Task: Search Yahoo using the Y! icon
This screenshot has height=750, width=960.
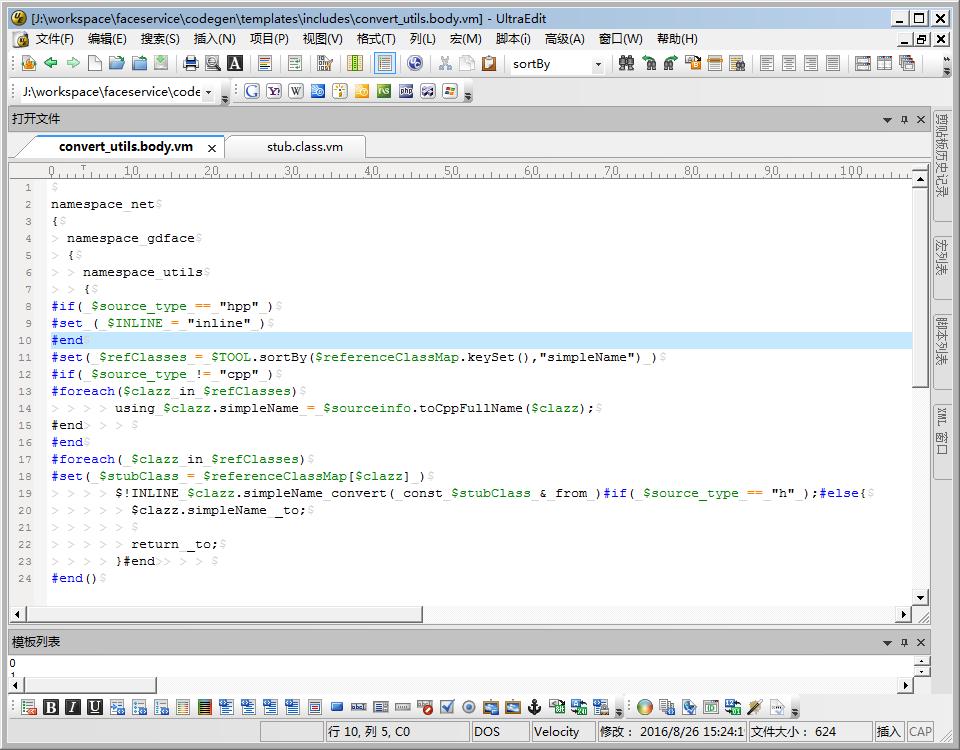Action: 274,91
